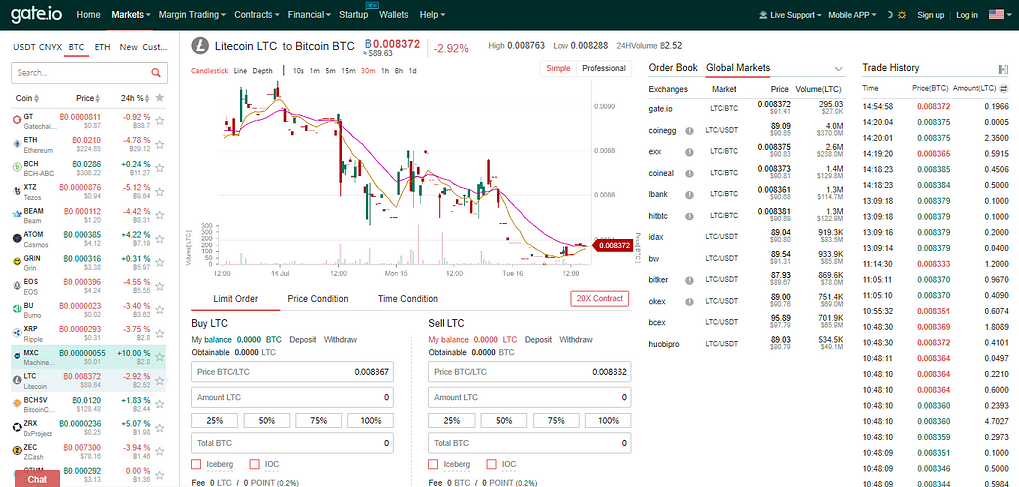This screenshot has height=487, width=1019.
Task: Enable IOC checkbox in Sell LTC
Action: pyautogui.click(x=491, y=464)
